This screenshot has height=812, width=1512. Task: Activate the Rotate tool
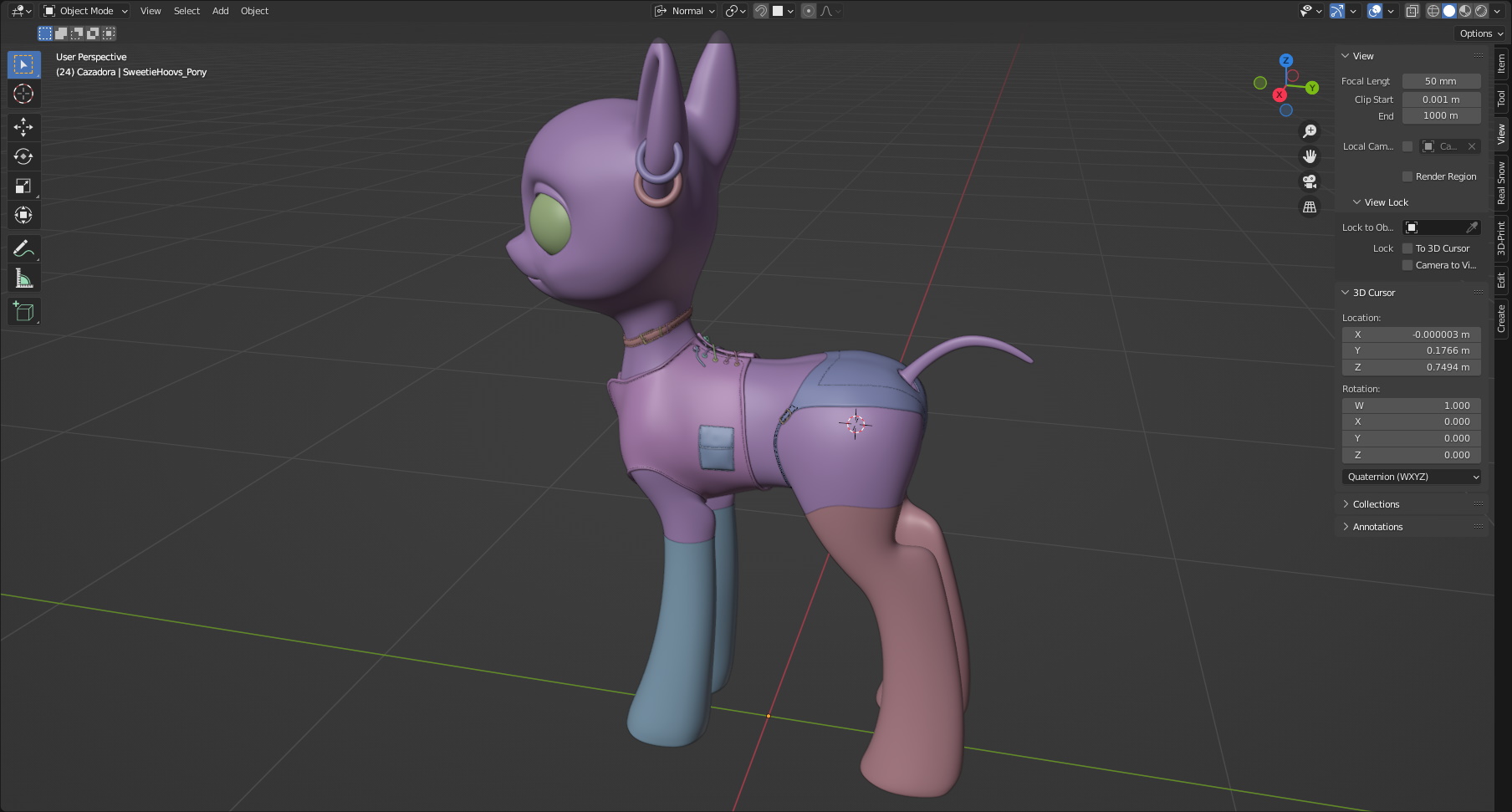click(x=23, y=156)
